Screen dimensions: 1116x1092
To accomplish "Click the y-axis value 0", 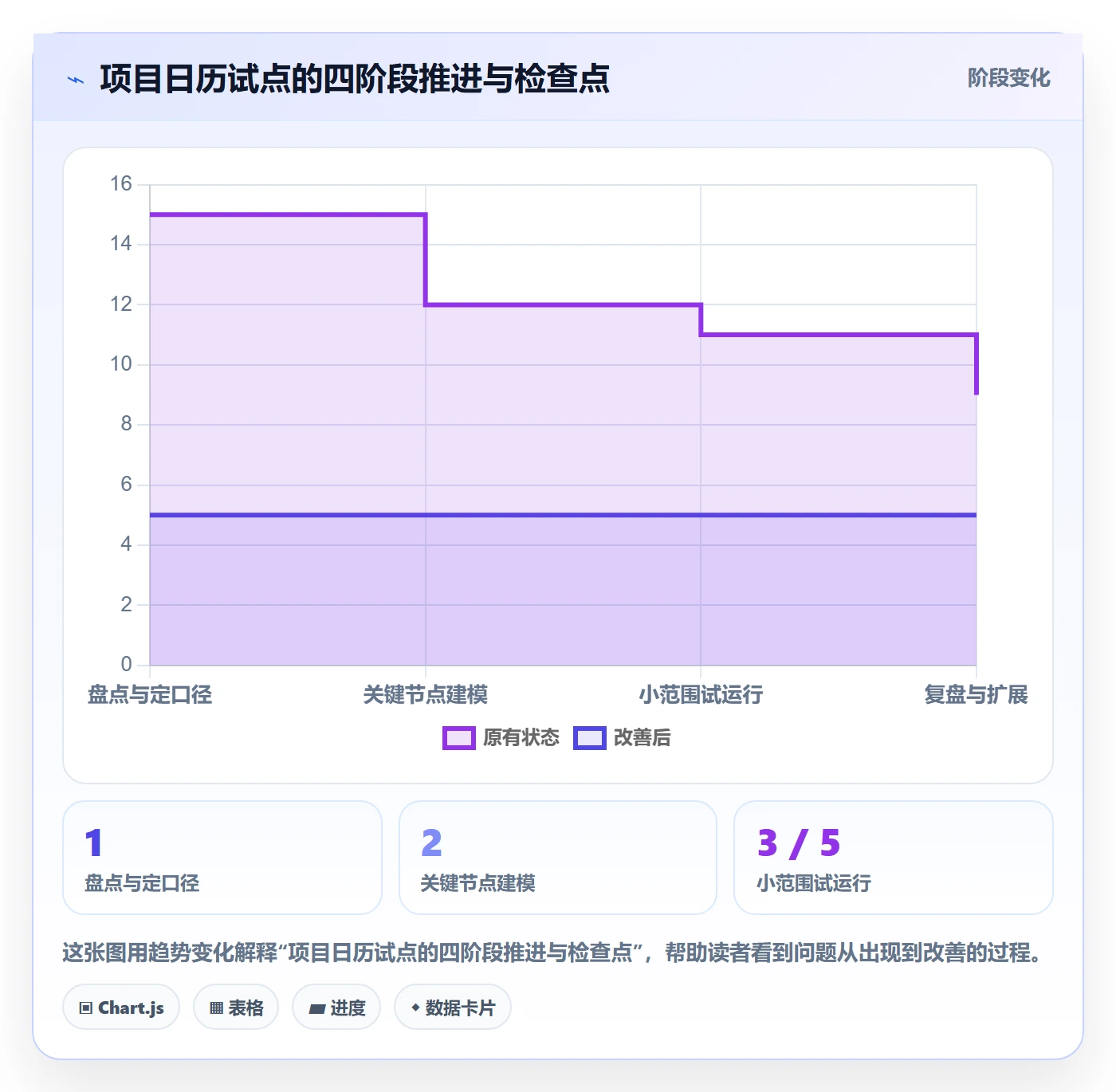I will click(126, 664).
